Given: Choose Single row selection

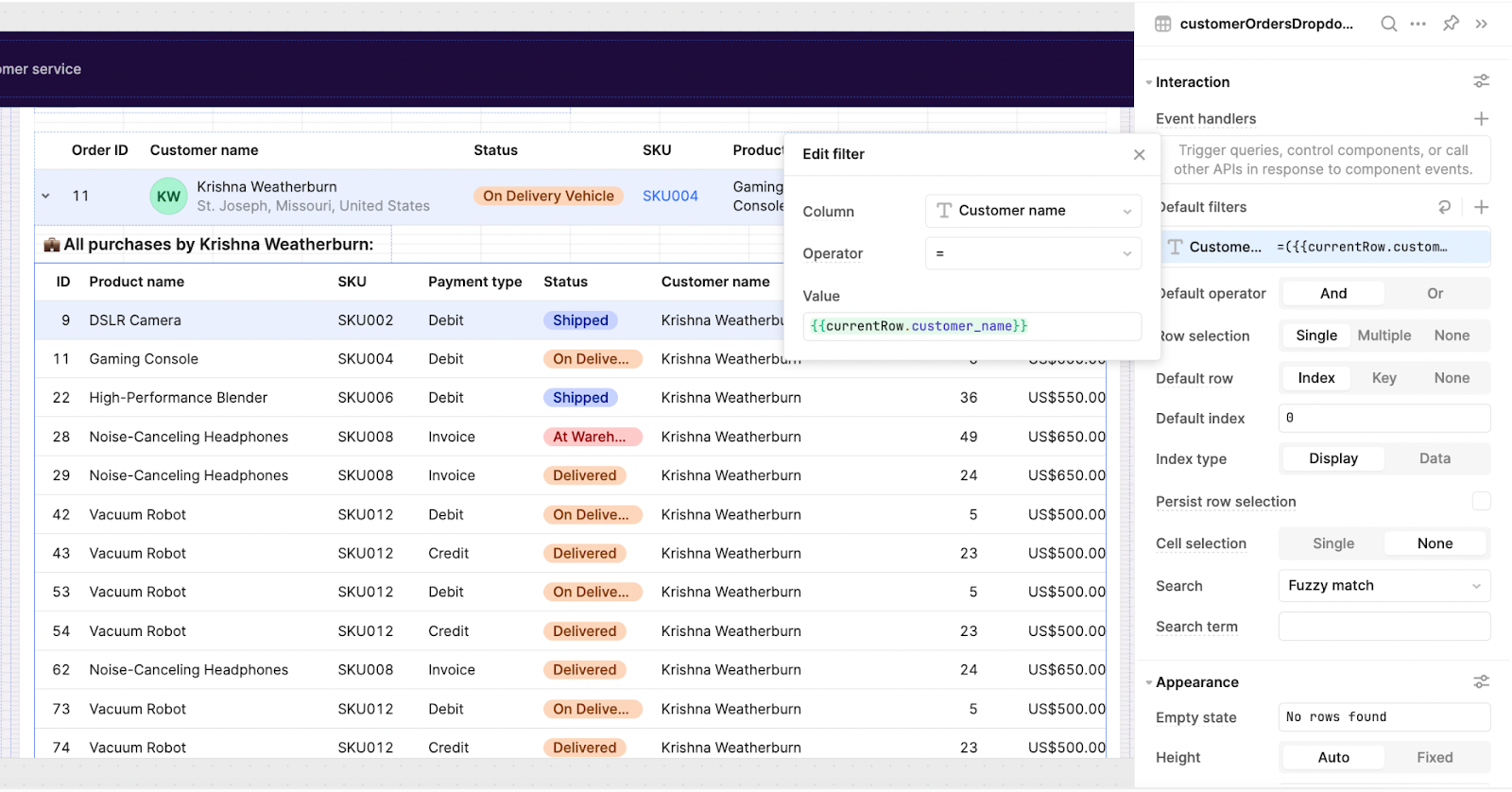Looking at the screenshot, I should pyautogui.click(x=1316, y=336).
